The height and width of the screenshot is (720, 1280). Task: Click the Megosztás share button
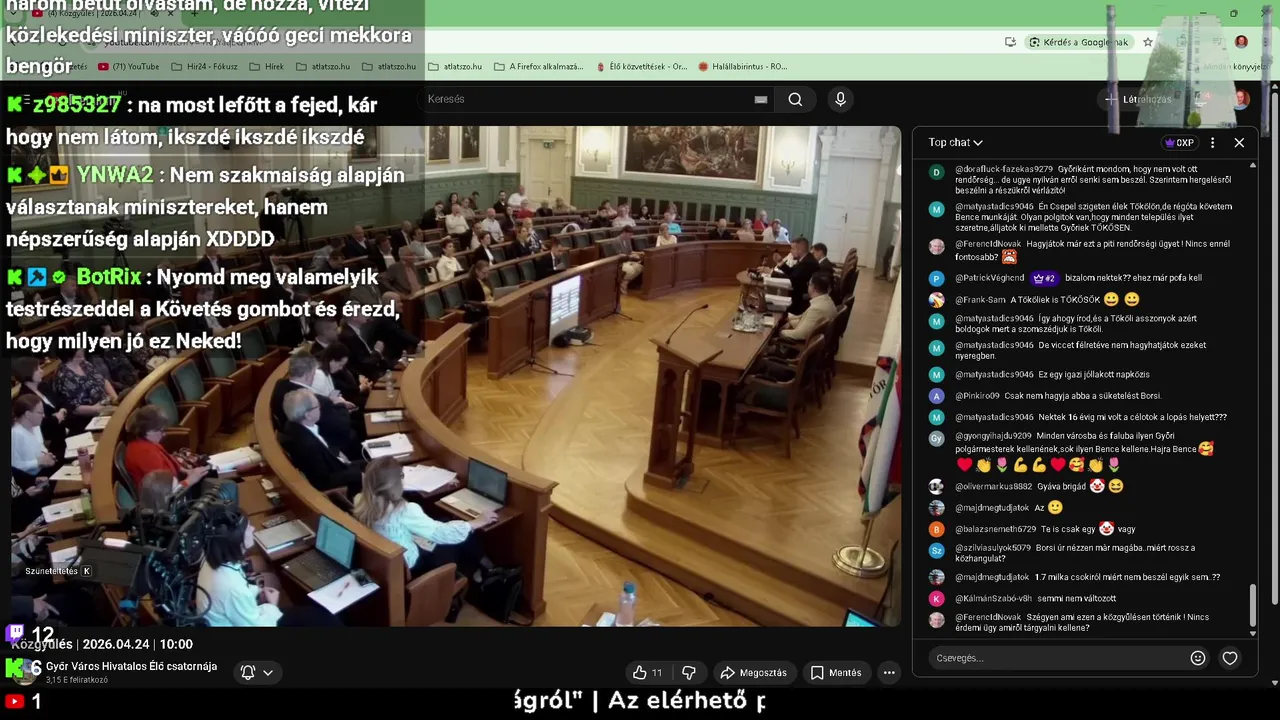pyautogui.click(x=754, y=673)
